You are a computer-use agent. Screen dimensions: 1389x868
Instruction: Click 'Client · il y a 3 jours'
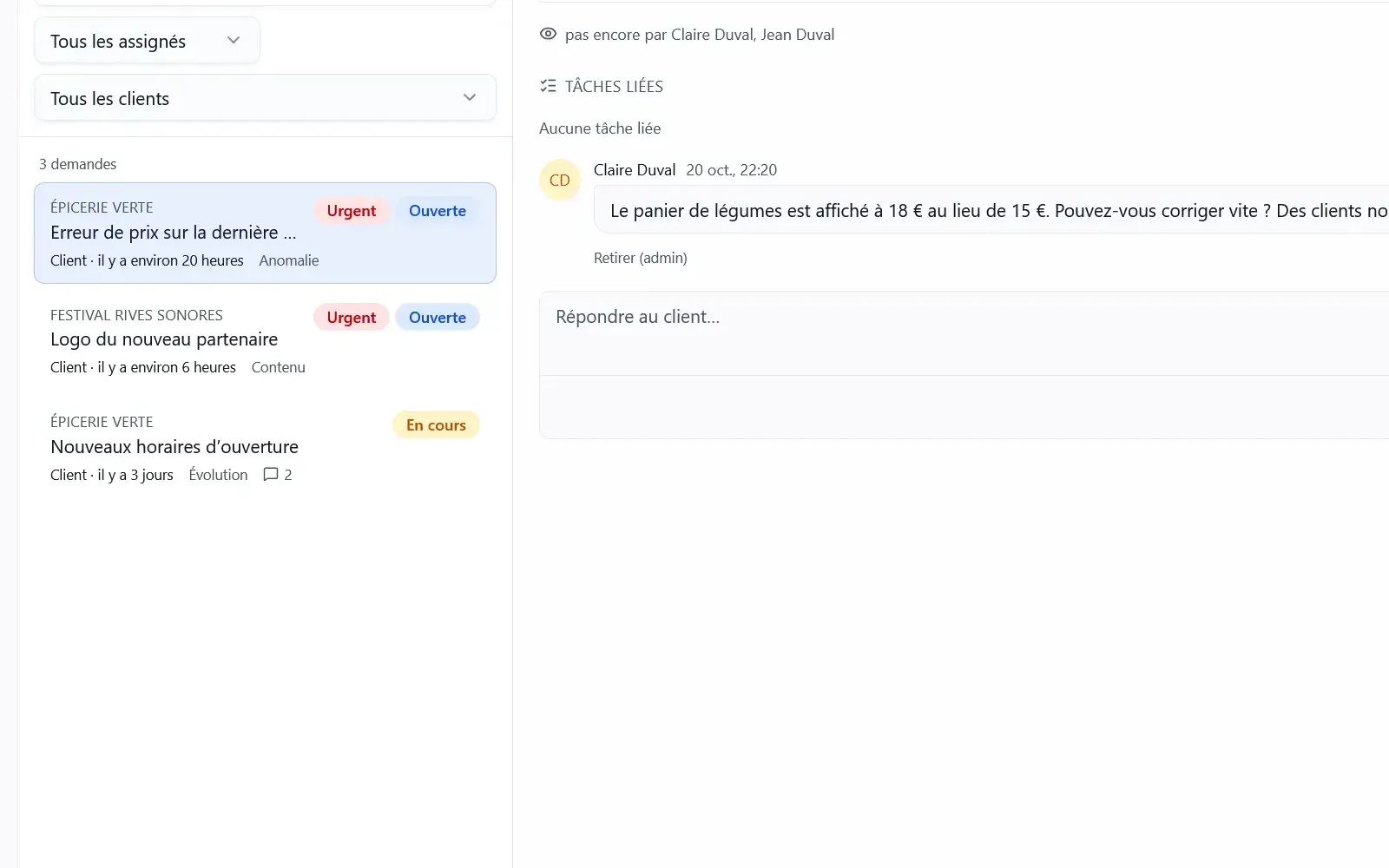(112, 475)
